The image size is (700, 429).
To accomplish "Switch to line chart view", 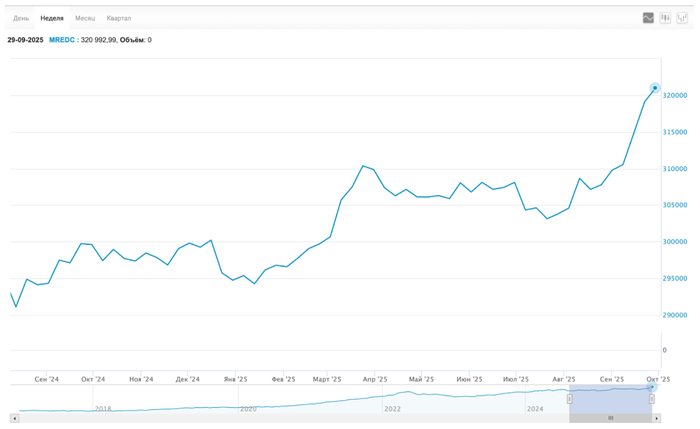I will [648, 18].
